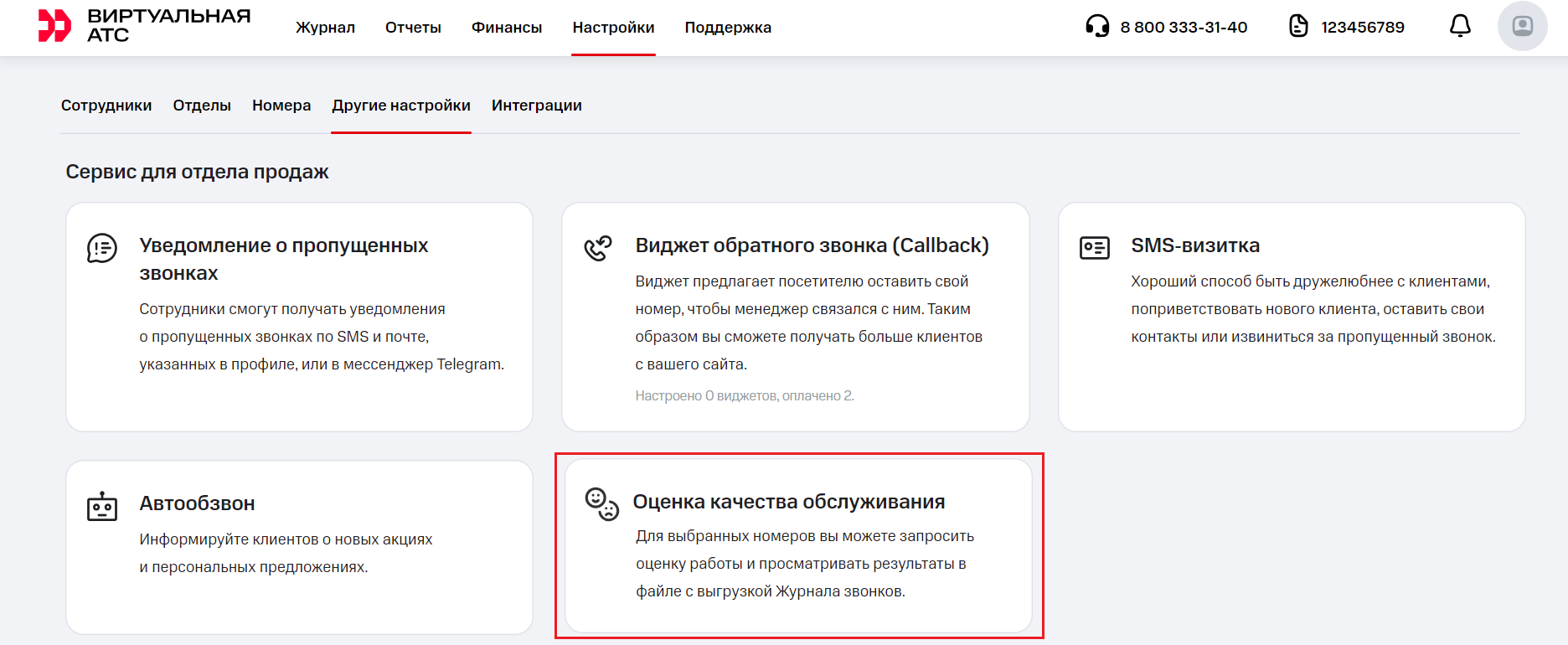
Task: Click the missed call notification chat icon
Action: coord(102,248)
